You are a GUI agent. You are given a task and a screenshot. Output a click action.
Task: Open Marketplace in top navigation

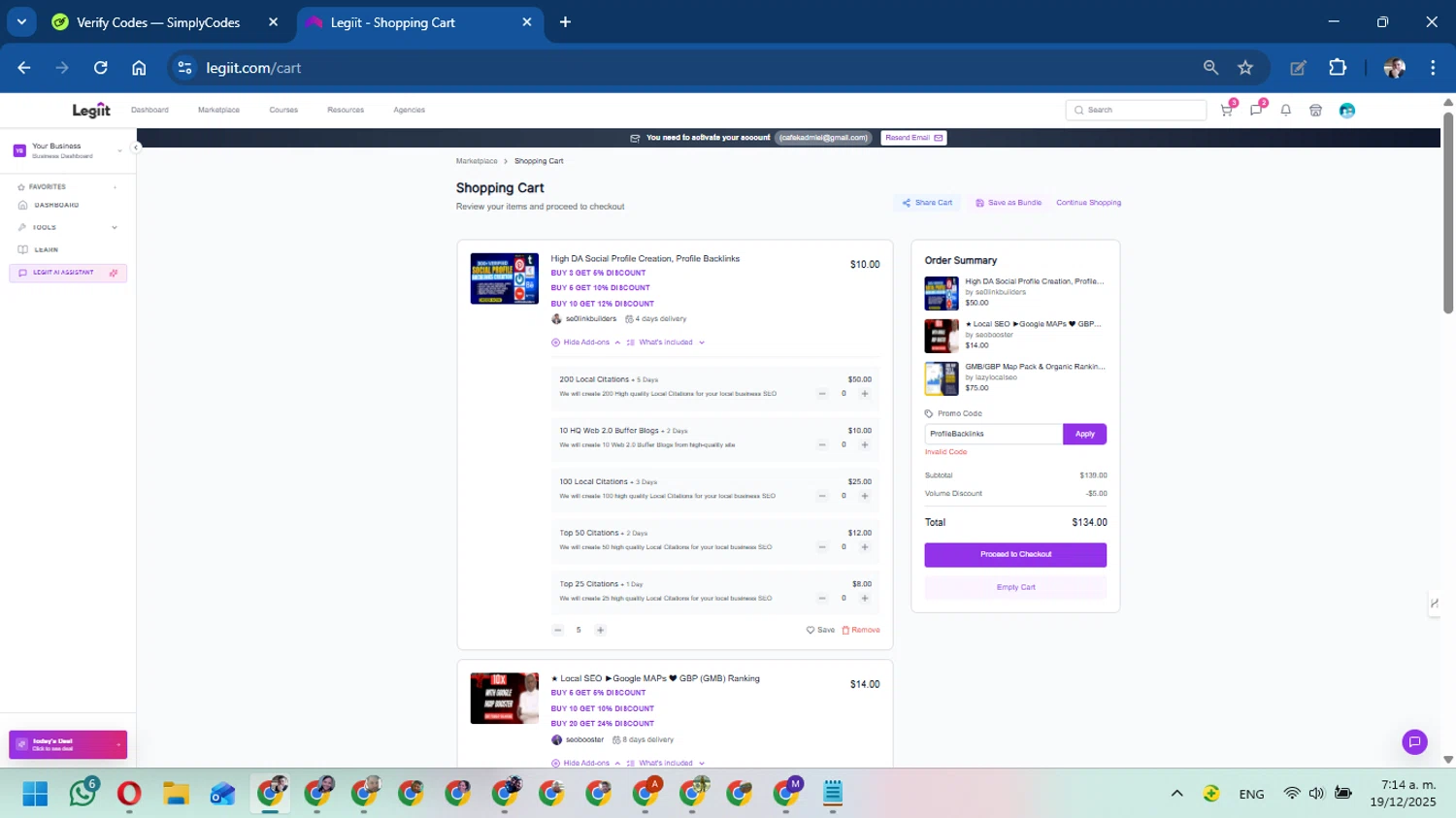tap(218, 110)
